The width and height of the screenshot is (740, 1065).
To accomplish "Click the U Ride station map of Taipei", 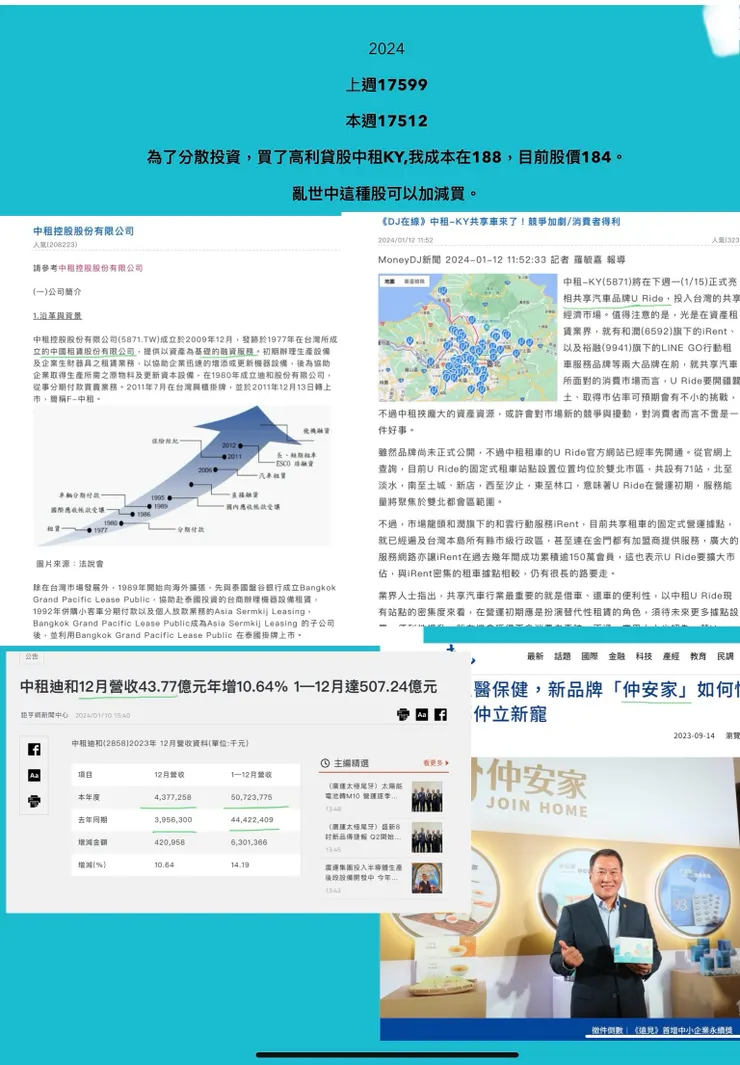I will pyautogui.click(x=468, y=338).
